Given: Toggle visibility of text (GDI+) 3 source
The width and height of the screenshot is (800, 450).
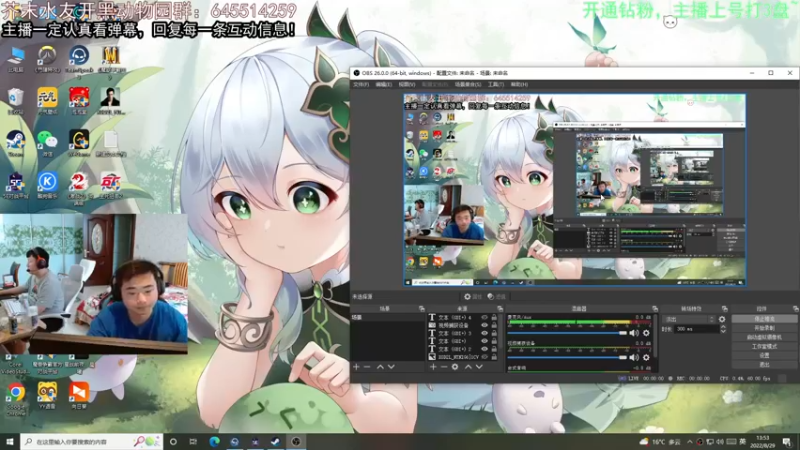Looking at the screenshot, I should 484,333.
